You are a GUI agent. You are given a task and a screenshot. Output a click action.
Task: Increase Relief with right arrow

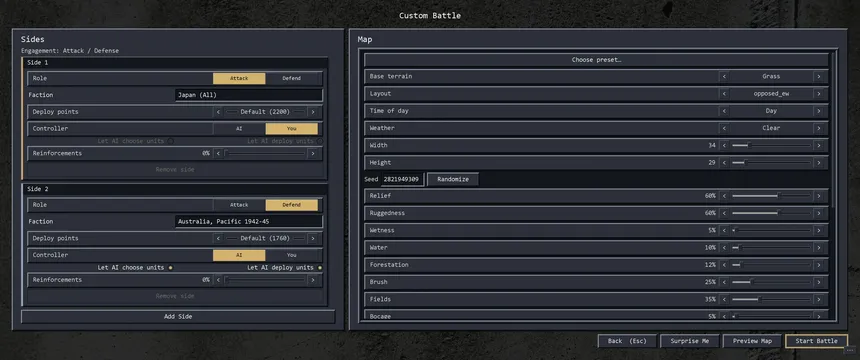(x=819, y=196)
